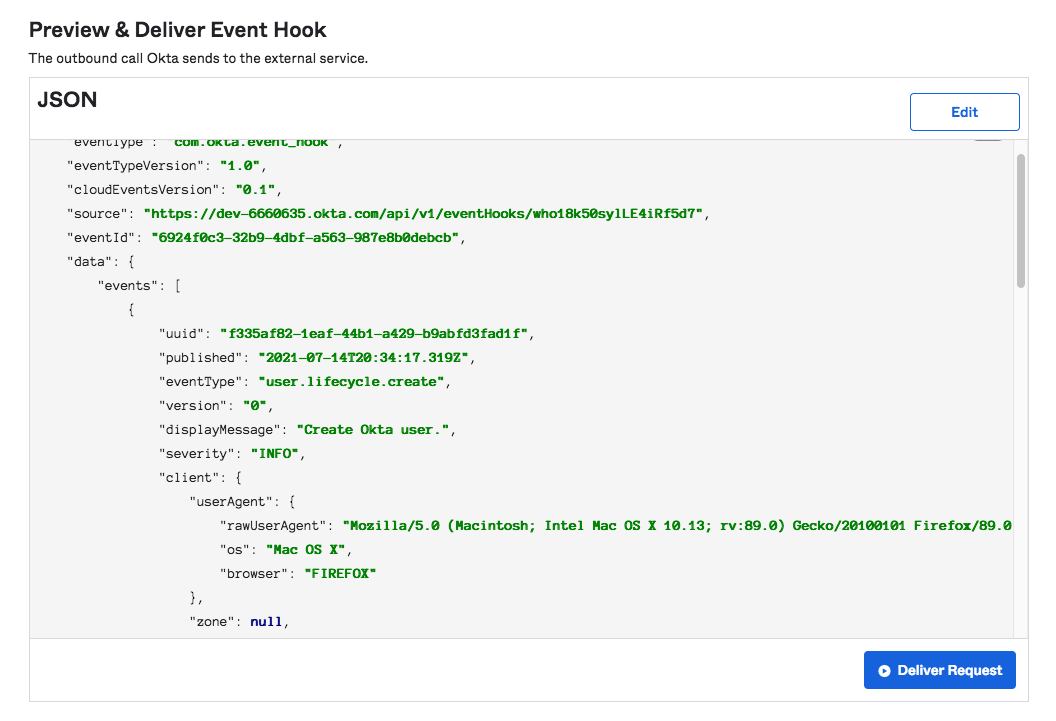Click the zone null value

[x=266, y=621]
